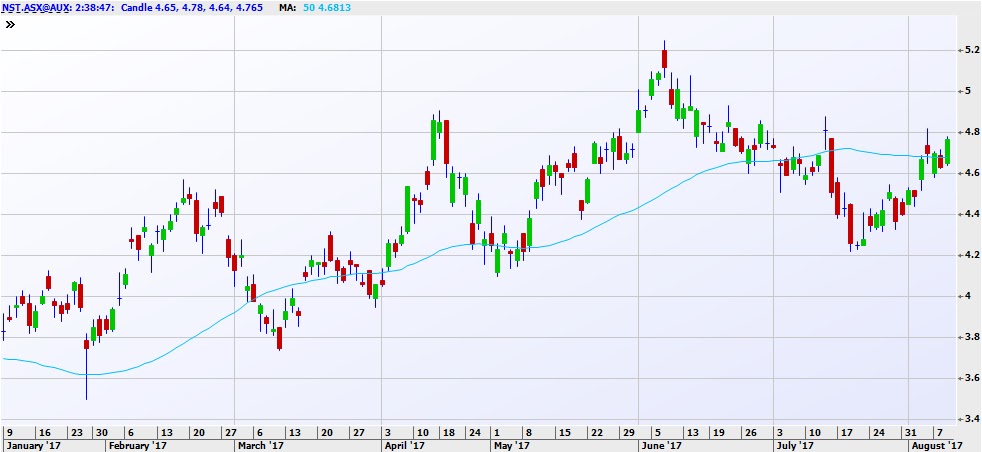Select the 2:38:47 time readout
This screenshot has height=452, width=982.
tap(94, 8)
